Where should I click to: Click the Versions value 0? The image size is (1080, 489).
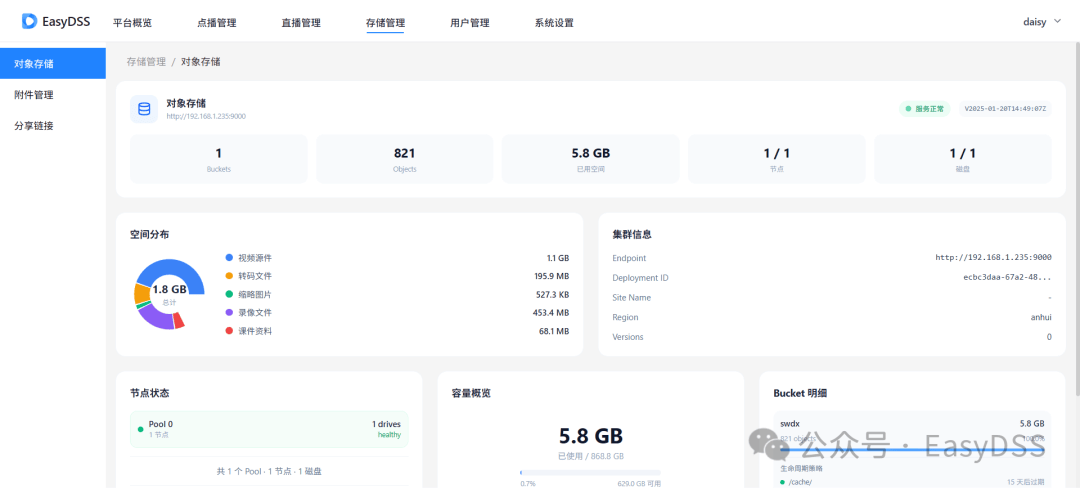(1049, 337)
